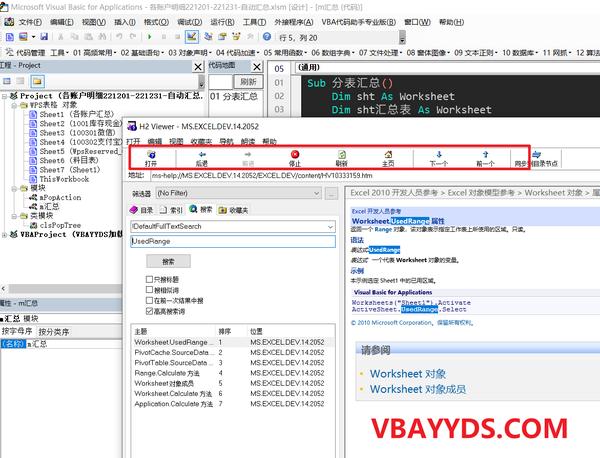This screenshot has height=458, width=600.
Task: Click the filter ellipsis (...) button
Action: [x=331, y=193]
